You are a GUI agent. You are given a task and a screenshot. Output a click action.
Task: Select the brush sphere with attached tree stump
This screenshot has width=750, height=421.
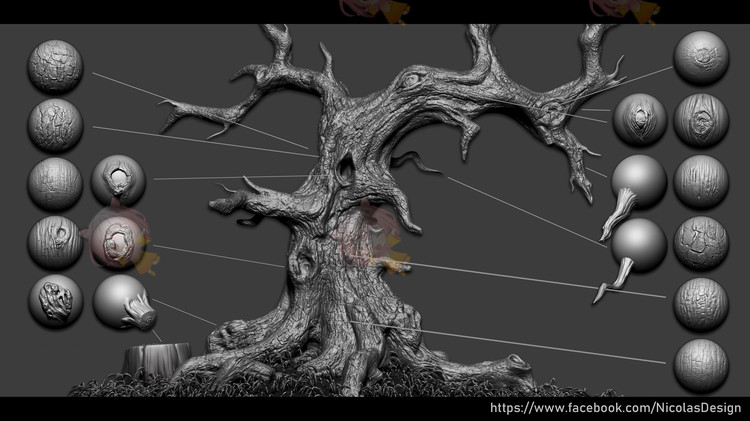124,302
